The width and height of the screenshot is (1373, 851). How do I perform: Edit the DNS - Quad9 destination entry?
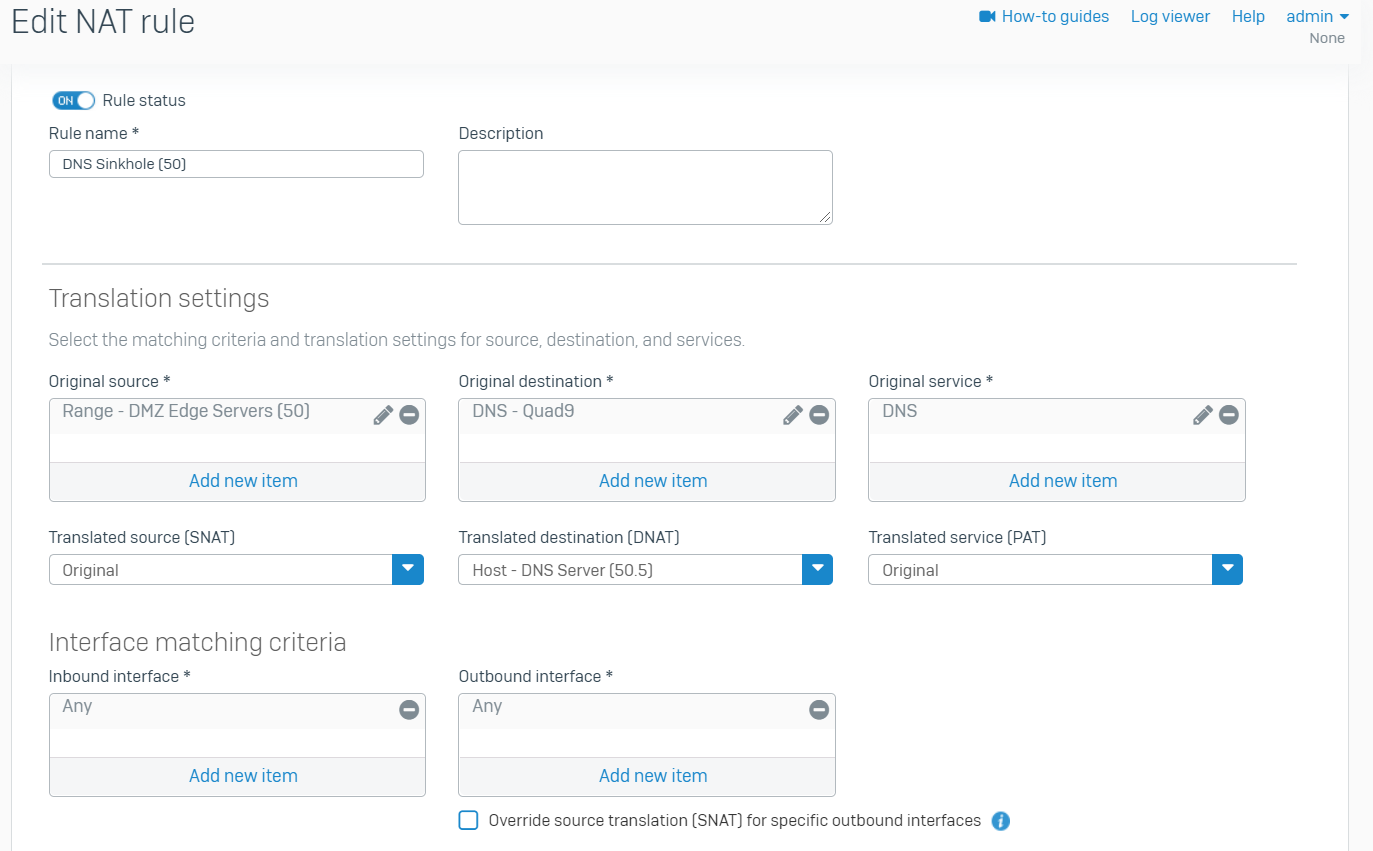click(793, 415)
